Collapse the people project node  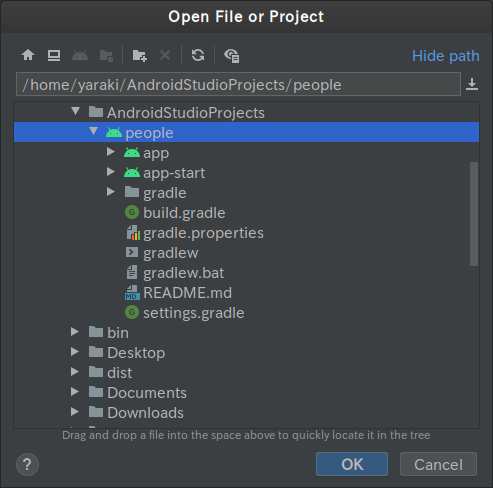click(94, 131)
